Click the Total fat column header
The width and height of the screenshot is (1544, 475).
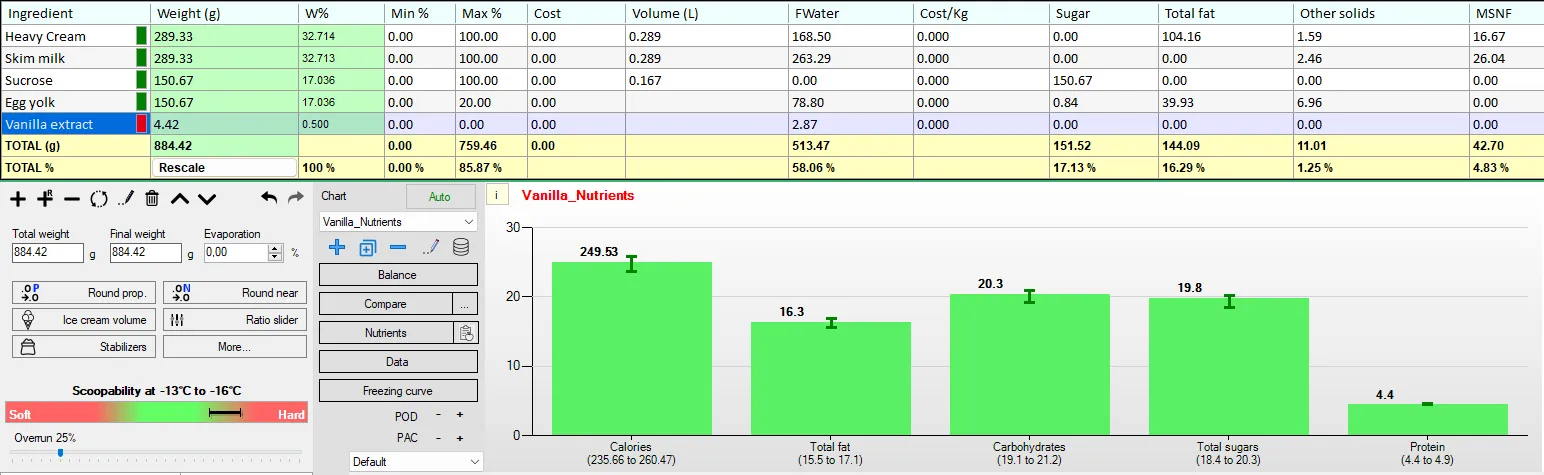[x=1225, y=13]
